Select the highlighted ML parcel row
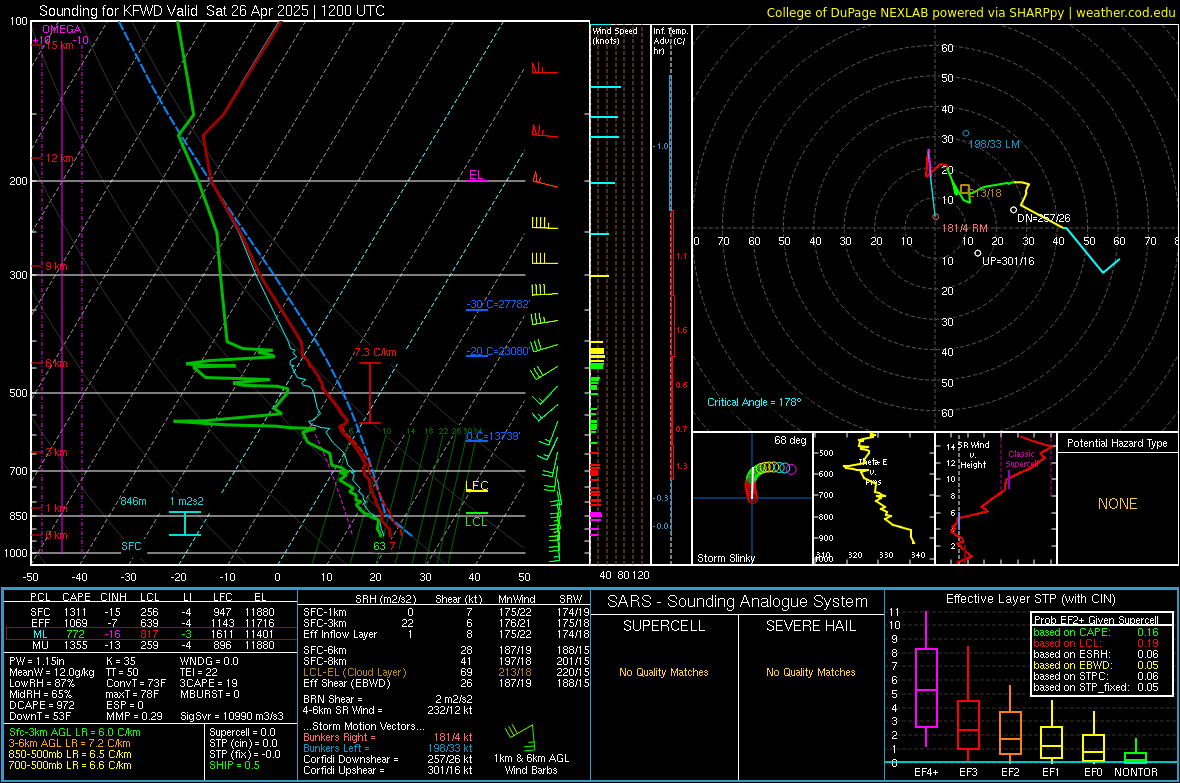This screenshot has width=1180, height=783. [x=151, y=634]
